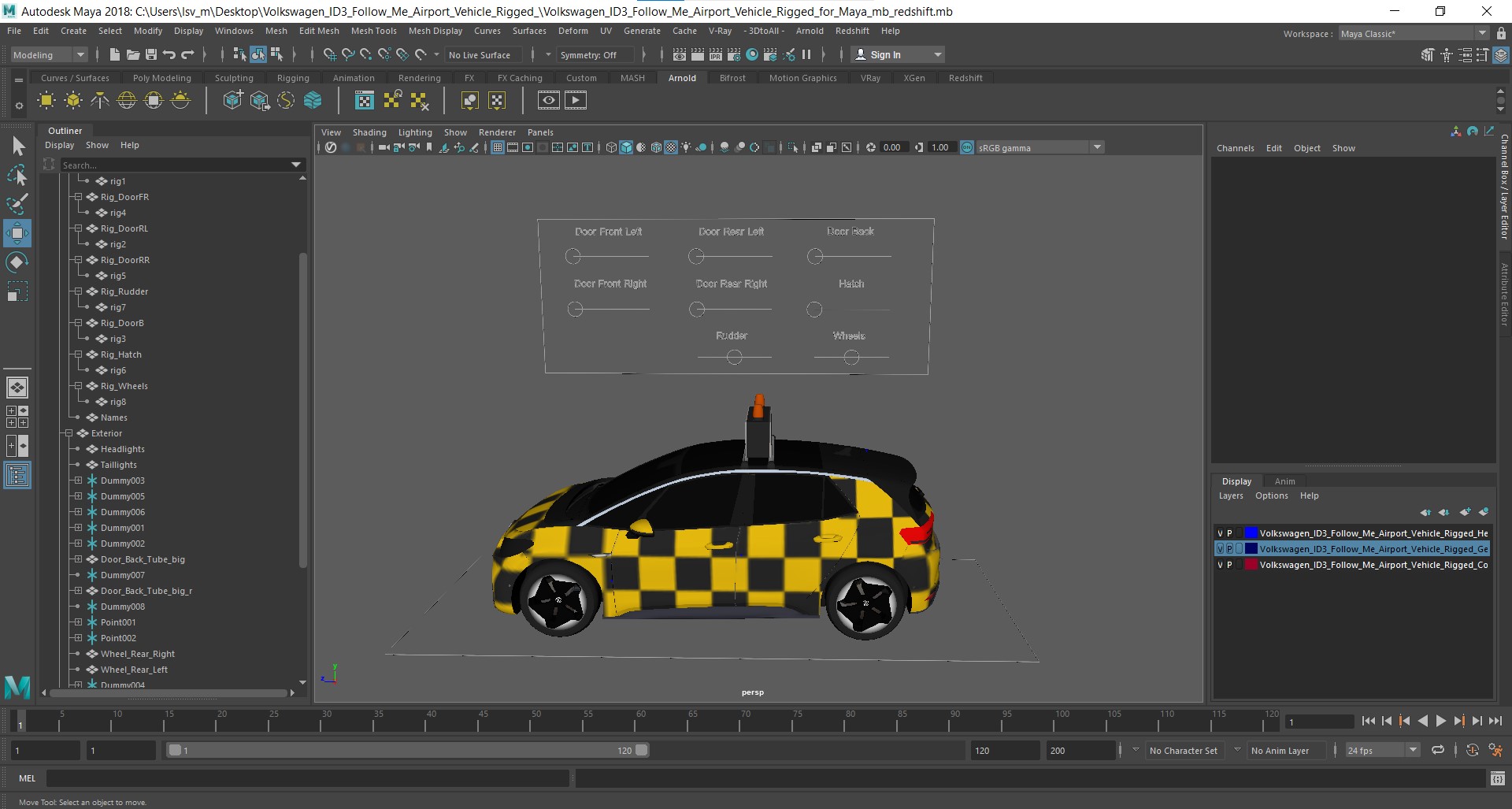Click the Undo arrow icon
Screen dimensions: 1512x809
(169, 54)
